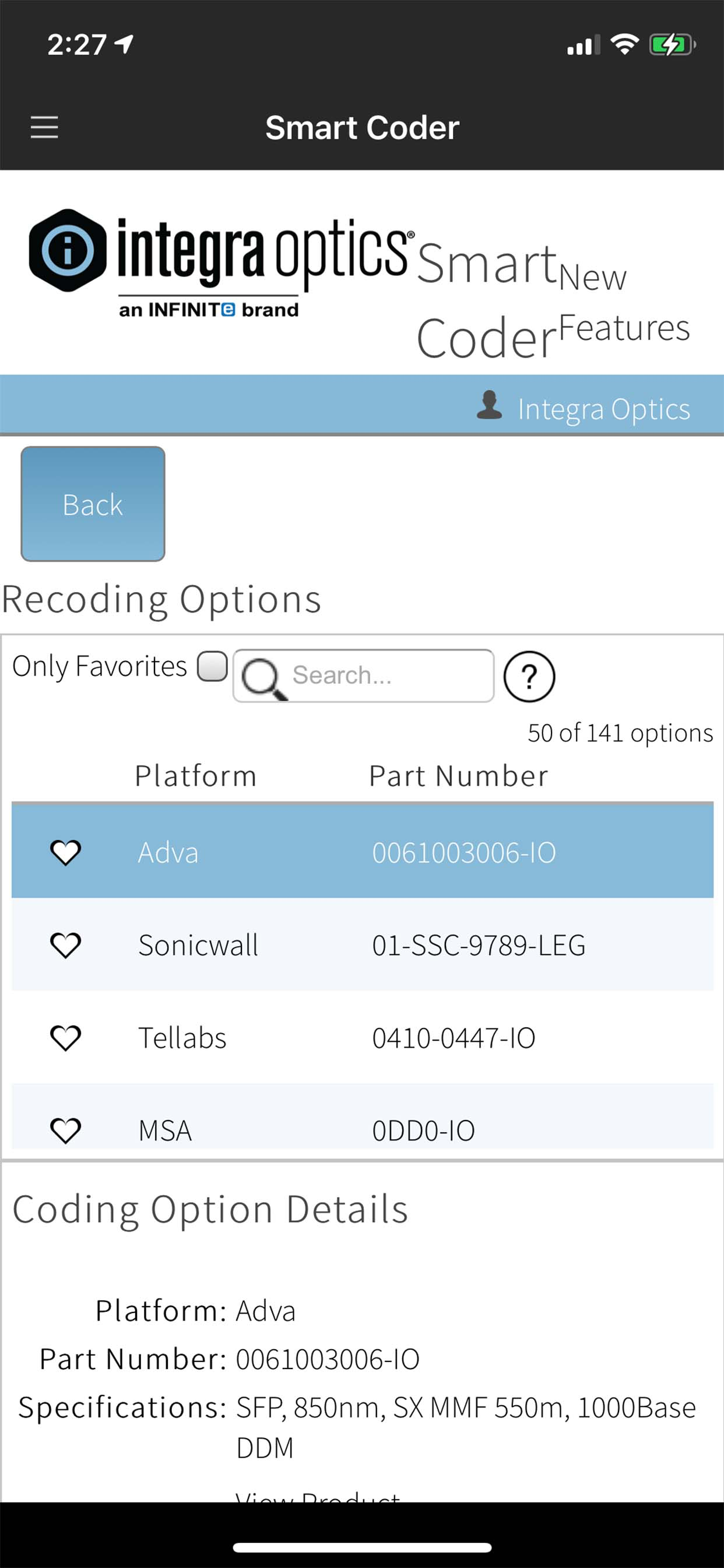This screenshot has height=1568, width=724.
Task: Open the Integra Optics account link
Action: (603, 409)
